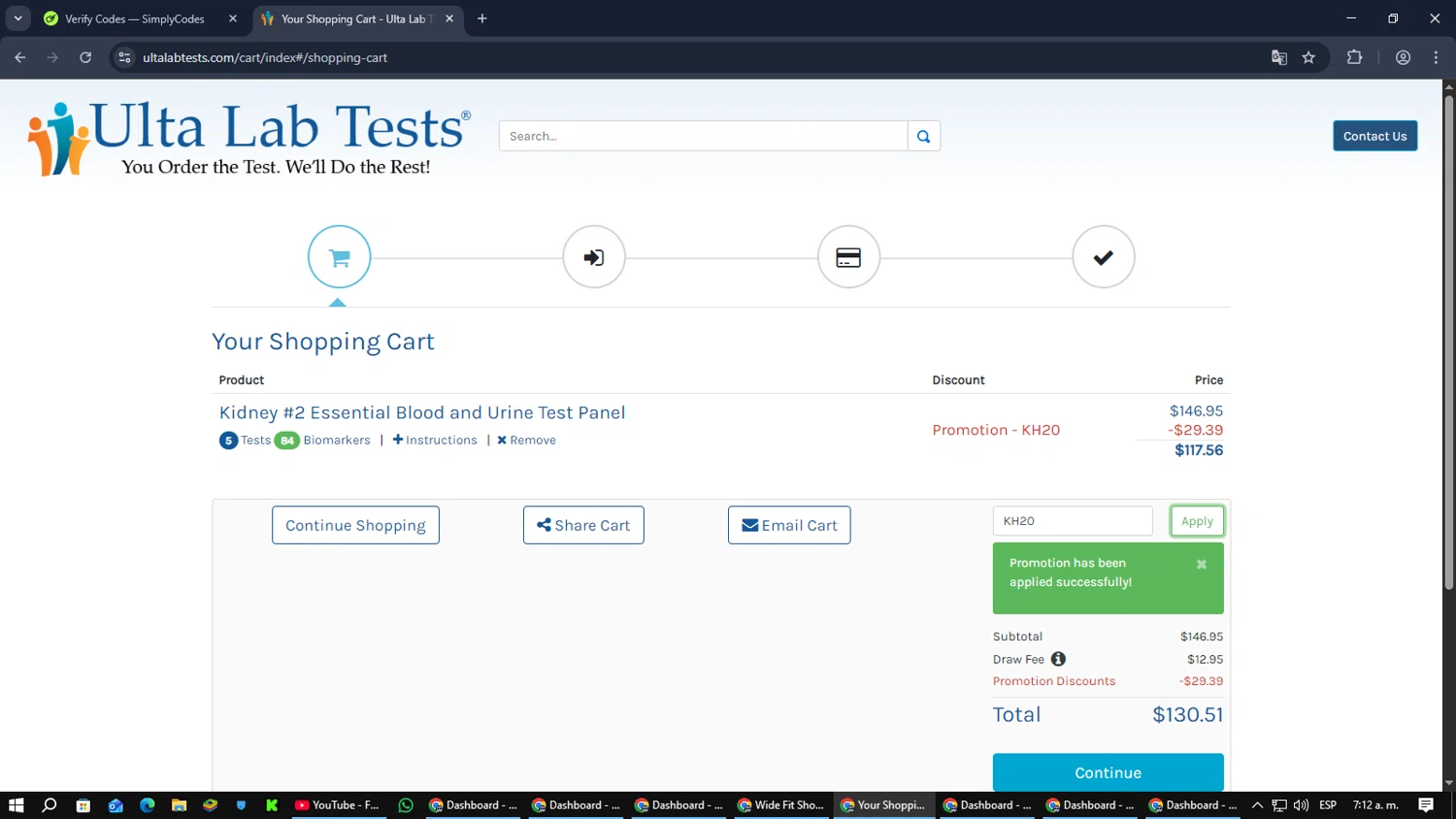This screenshot has height=819, width=1456.
Task: Click the translate page icon in address bar
Action: tap(1279, 57)
